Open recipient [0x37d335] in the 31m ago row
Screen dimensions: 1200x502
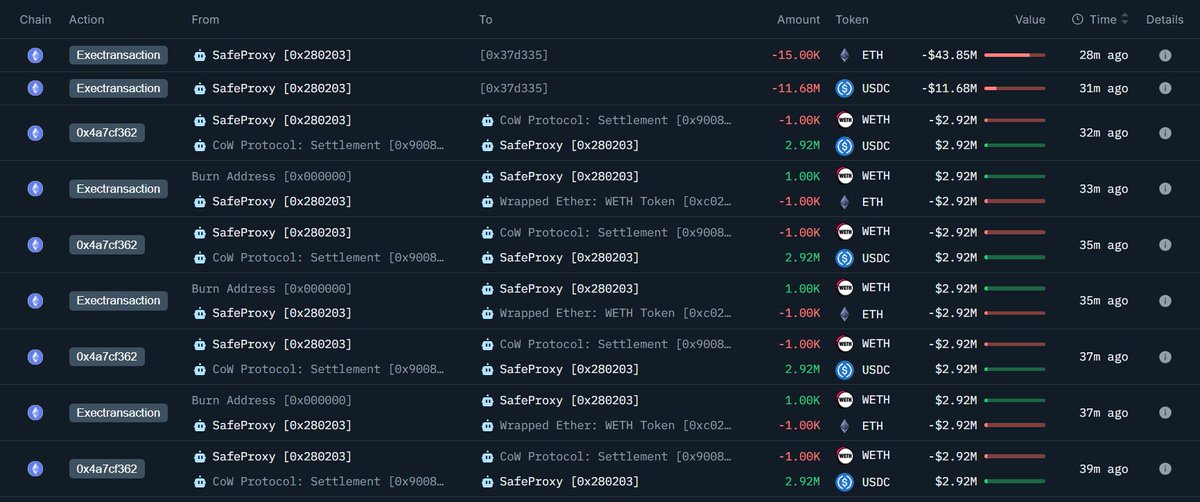point(514,88)
